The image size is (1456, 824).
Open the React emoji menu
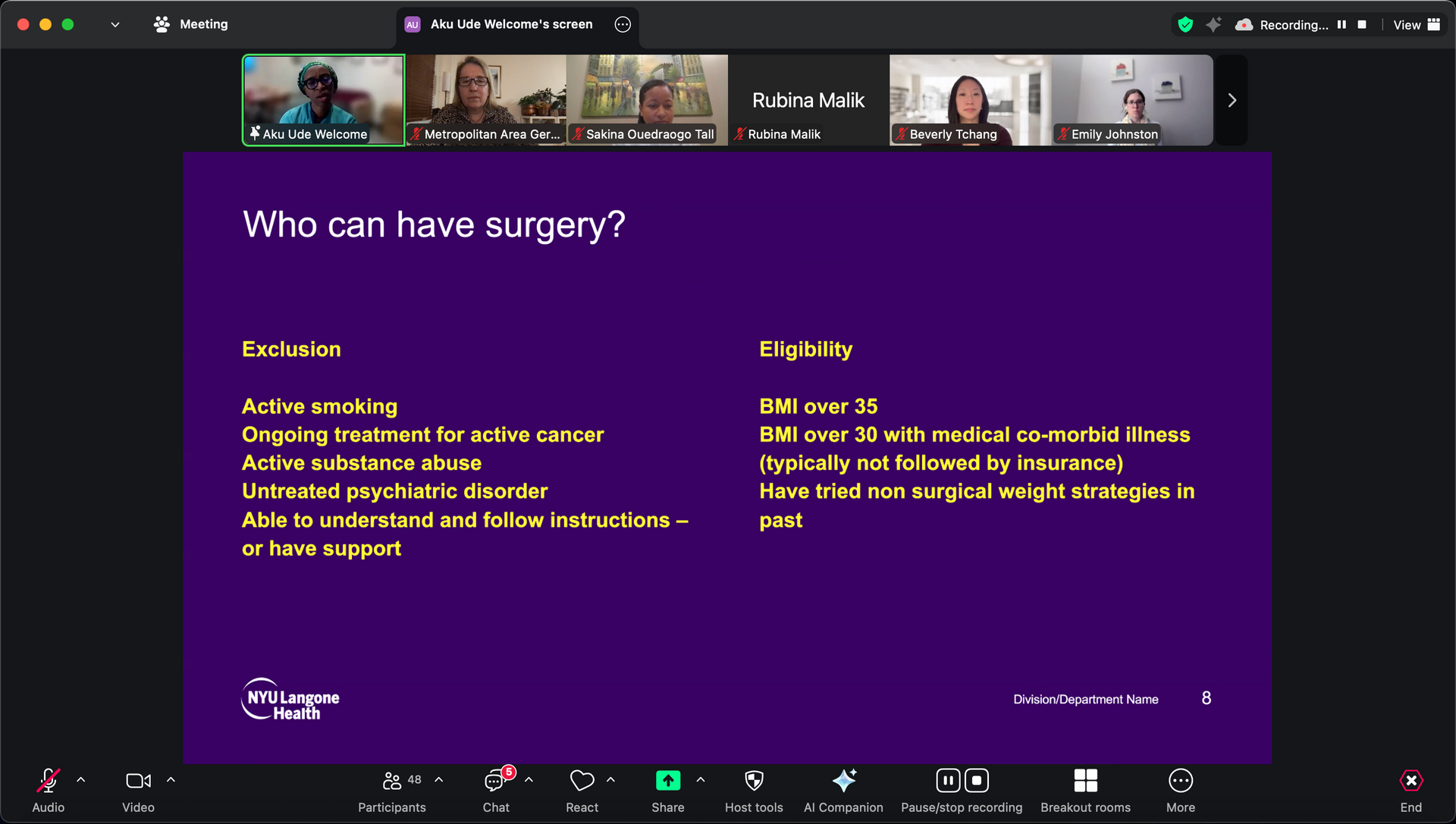tap(582, 791)
